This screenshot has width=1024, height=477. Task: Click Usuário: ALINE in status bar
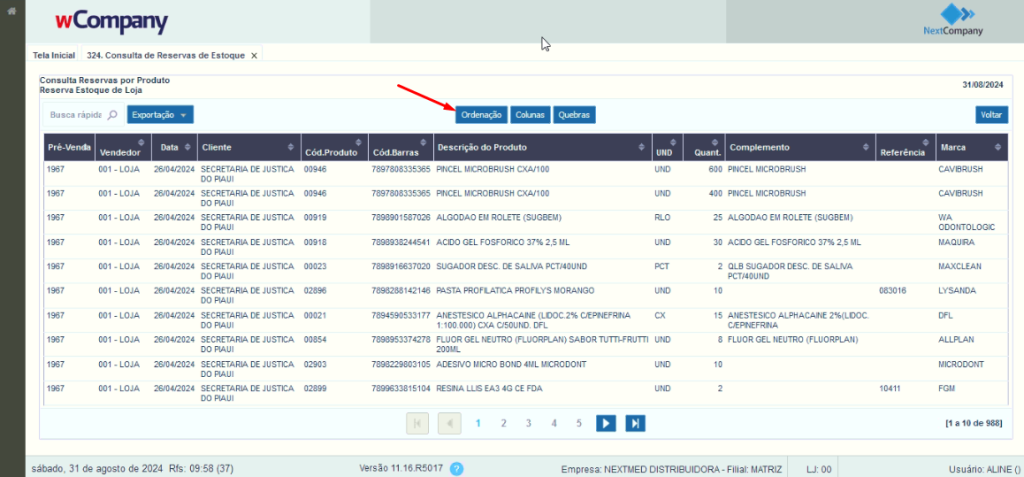(984, 469)
